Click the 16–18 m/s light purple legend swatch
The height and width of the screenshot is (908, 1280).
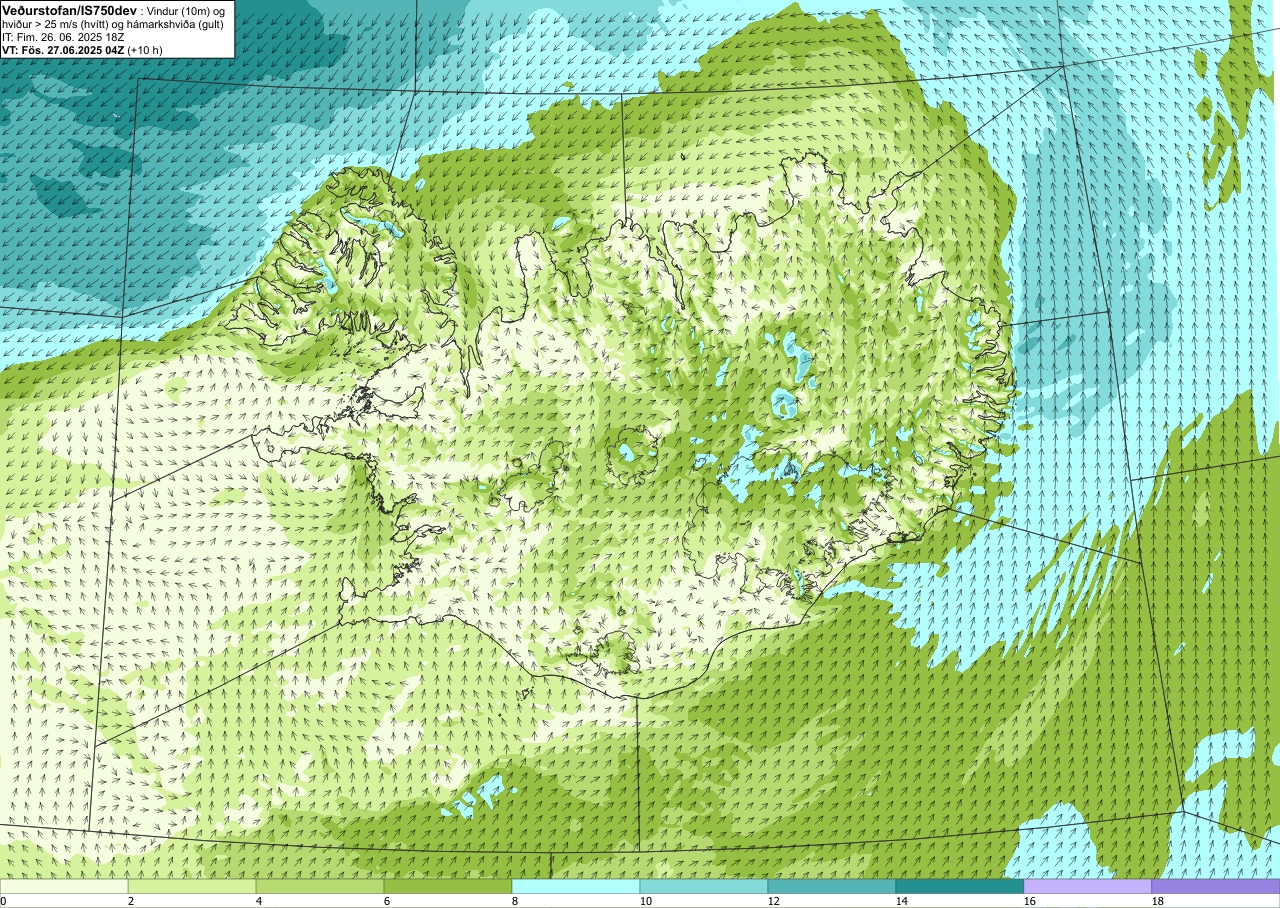click(1088, 886)
